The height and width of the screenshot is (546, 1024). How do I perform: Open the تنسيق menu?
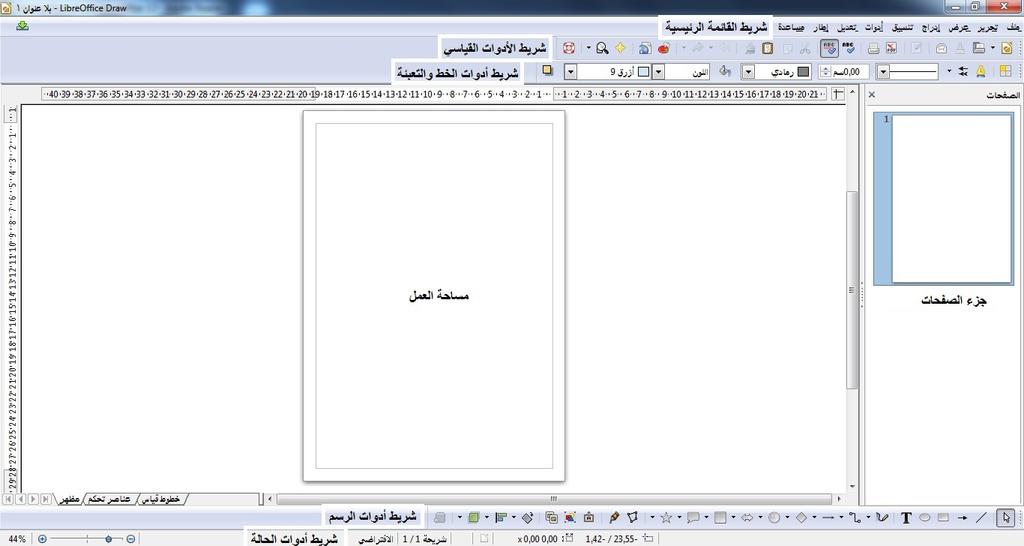903,27
